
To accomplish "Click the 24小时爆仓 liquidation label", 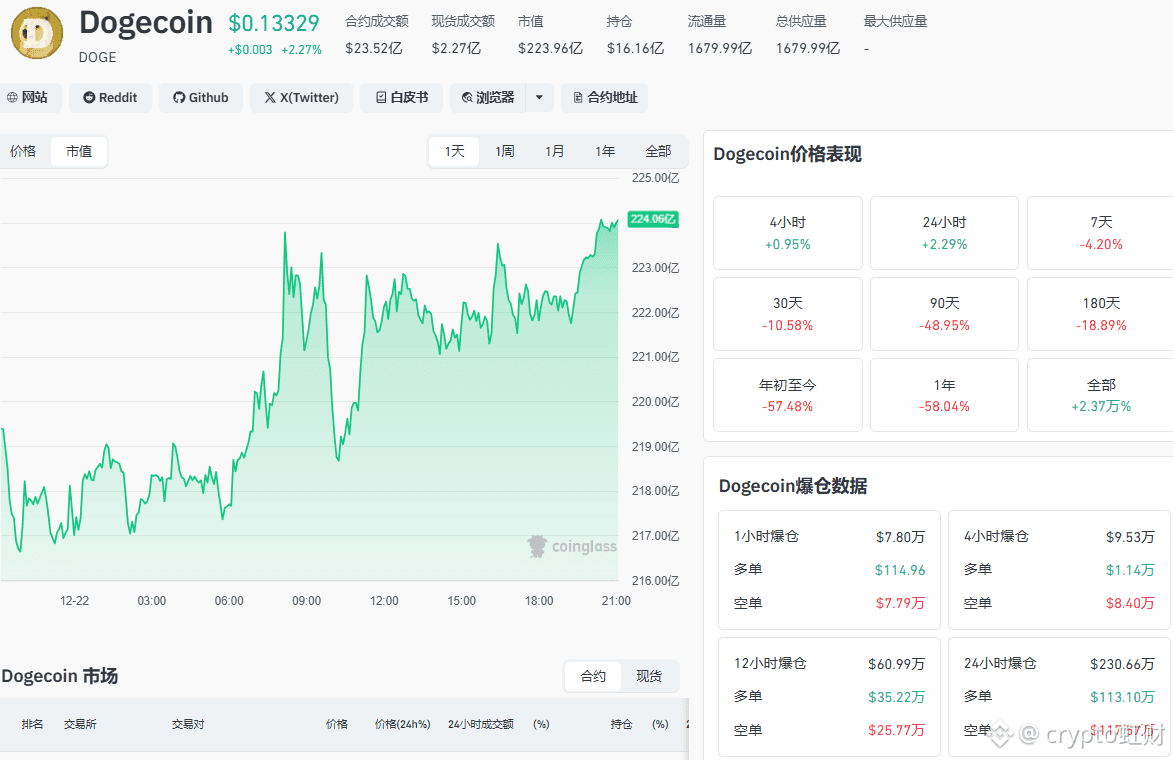I will [x=999, y=664].
